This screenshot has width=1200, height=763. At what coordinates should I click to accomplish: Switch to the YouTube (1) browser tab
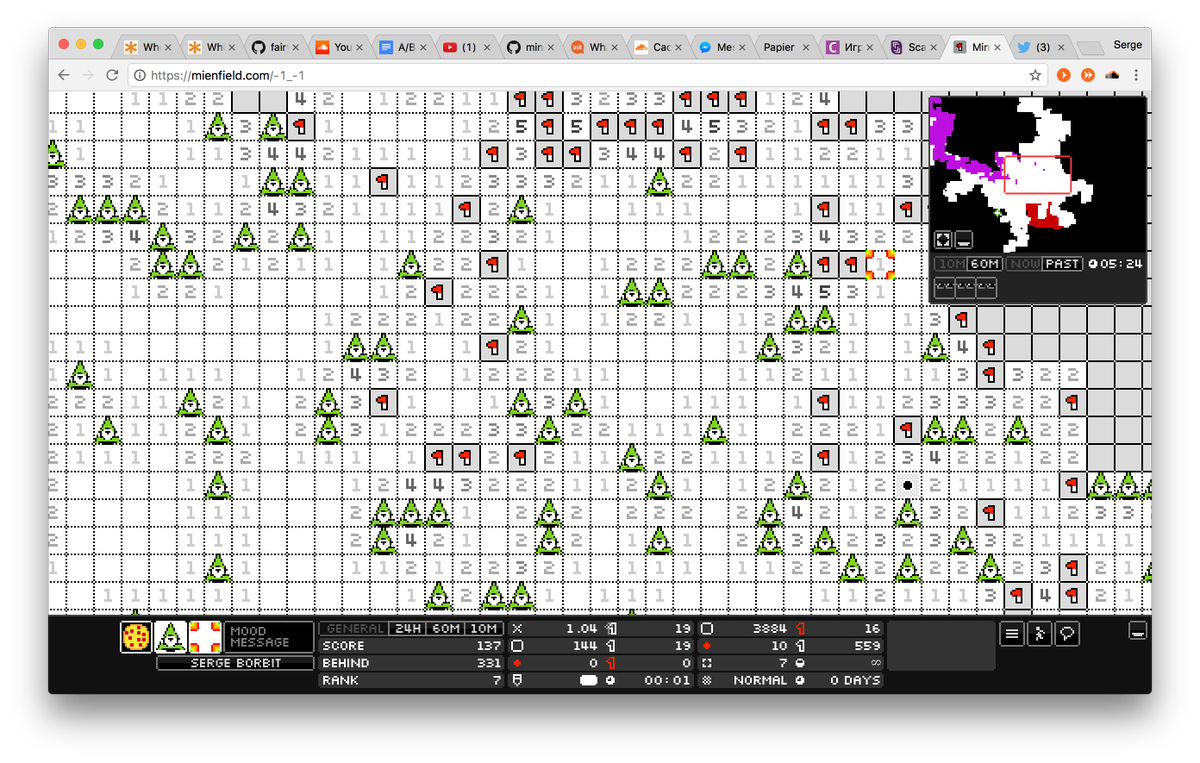467,47
